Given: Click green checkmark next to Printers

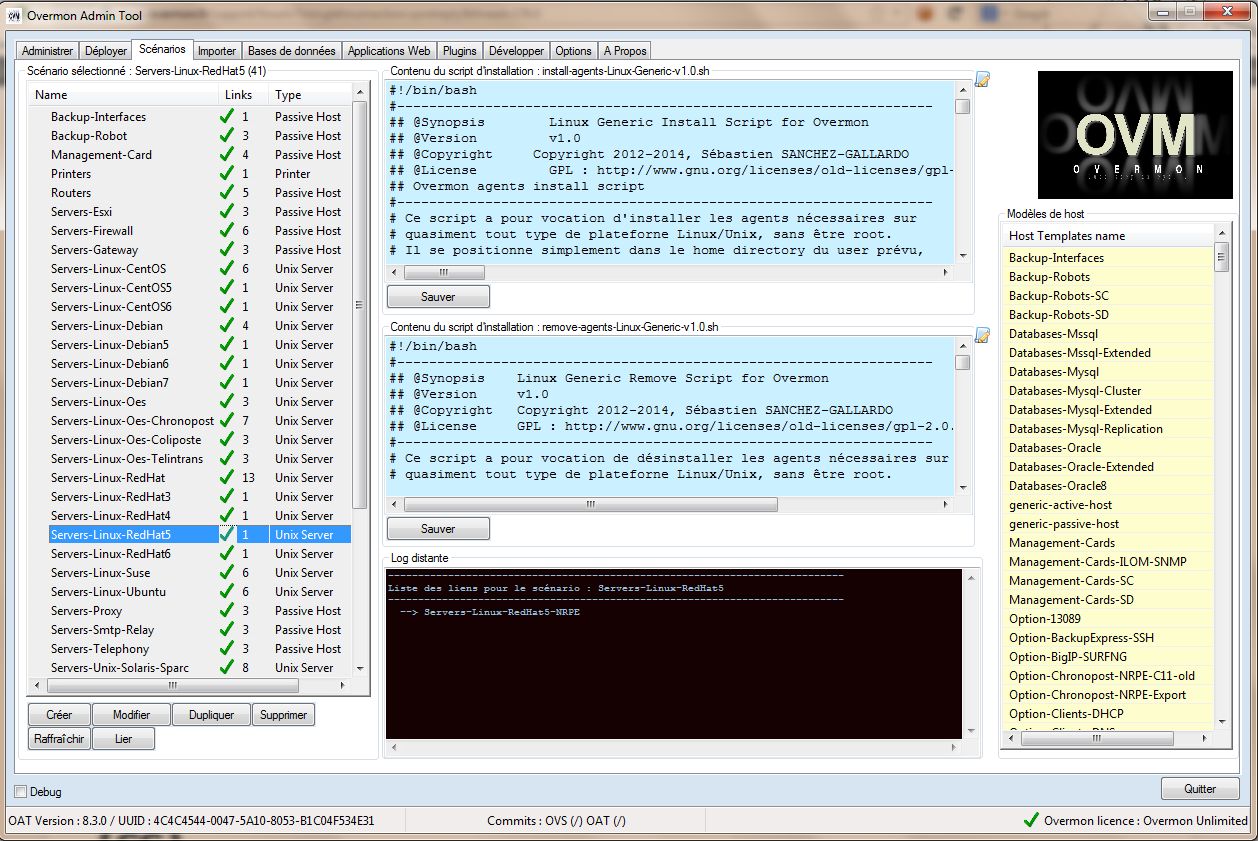Looking at the screenshot, I should pyautogui.click(x=227, y=174).
